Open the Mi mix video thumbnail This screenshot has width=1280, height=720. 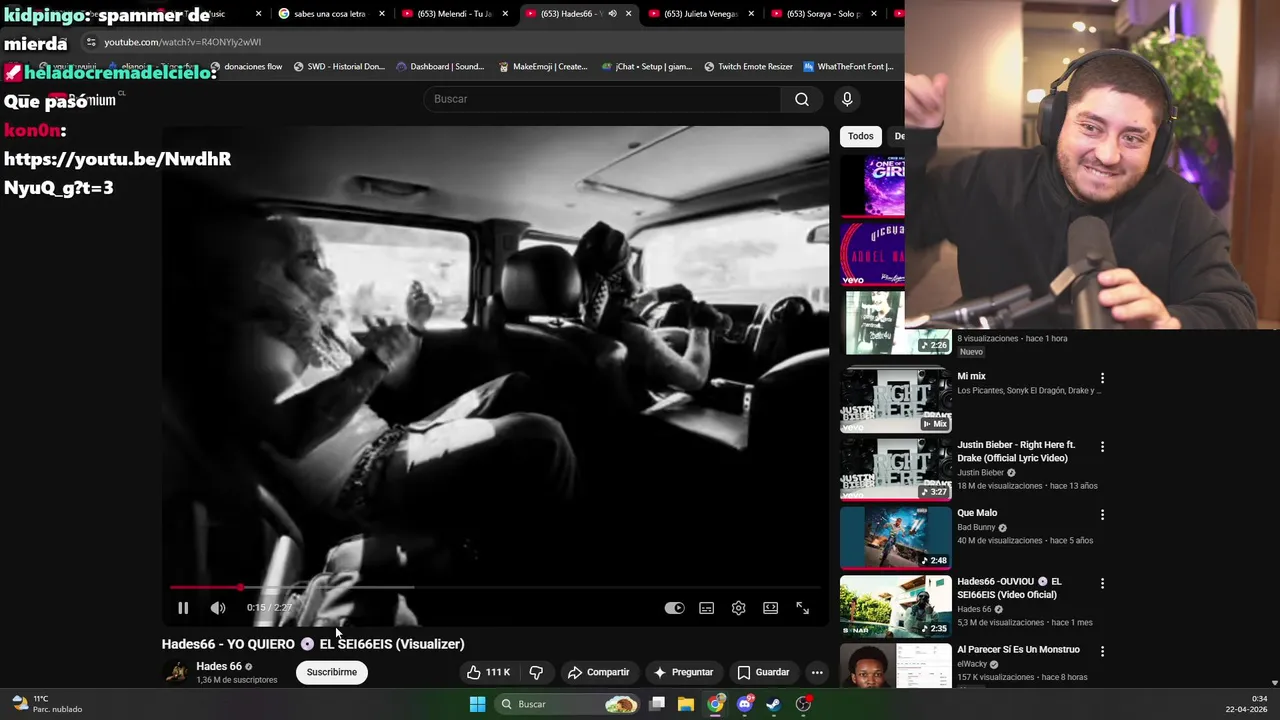click(896, 399)
